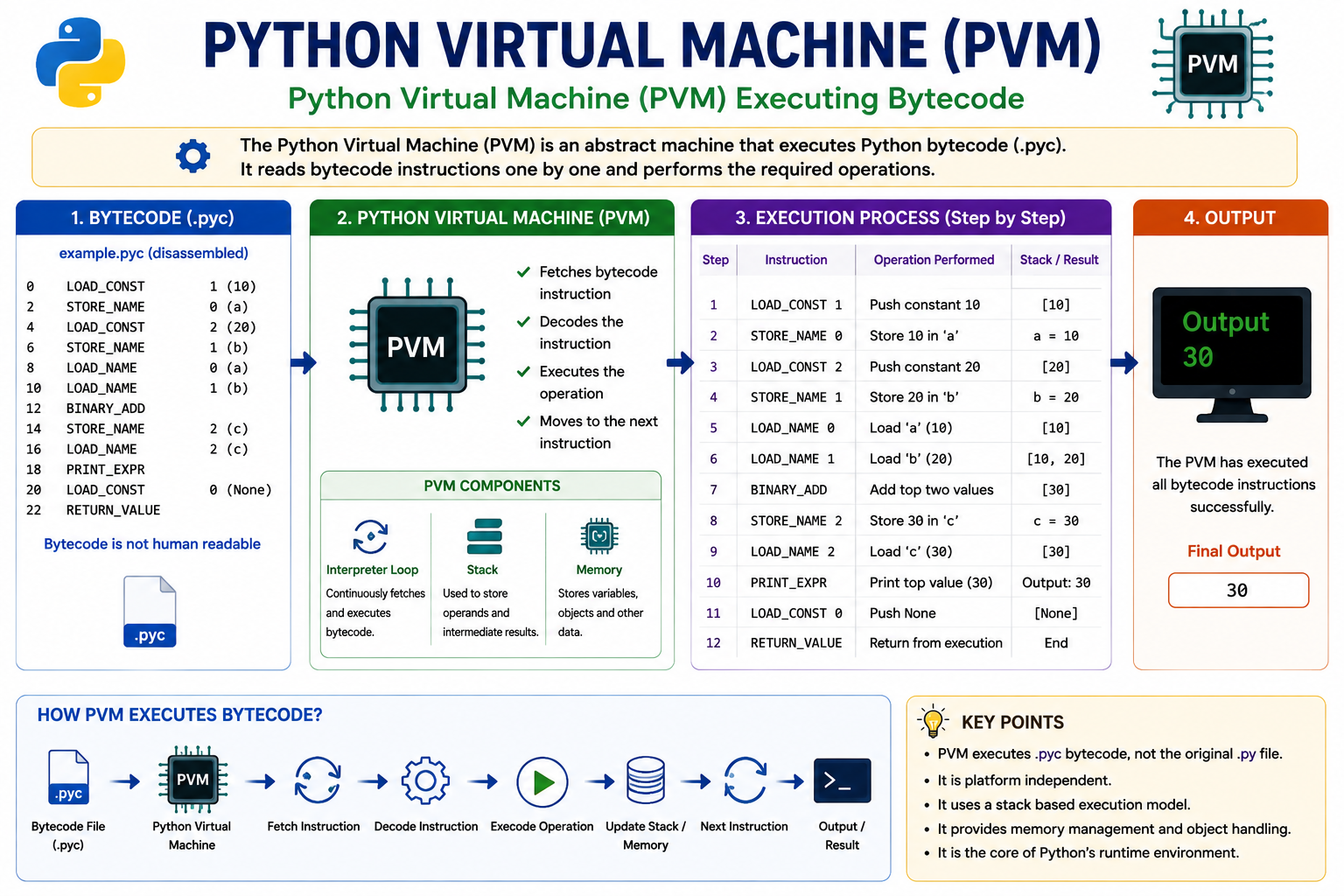Click the '3. EXECUTION PROCESS (Step by Step)' header
This screenshot has width=1344, height=896.
901,218
